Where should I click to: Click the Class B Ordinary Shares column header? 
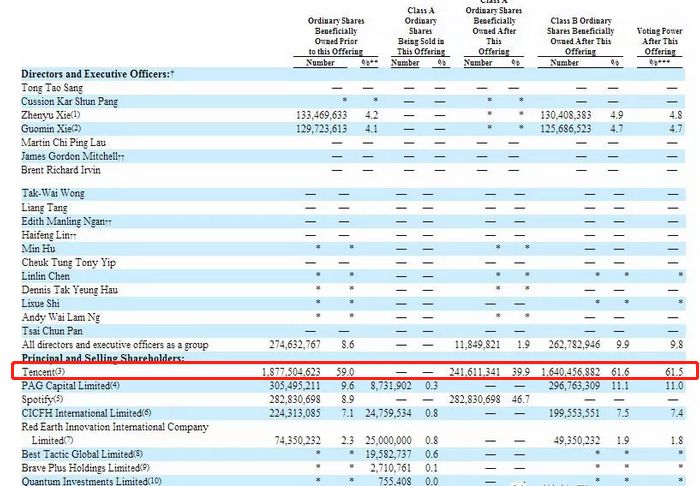click(580, 33)
